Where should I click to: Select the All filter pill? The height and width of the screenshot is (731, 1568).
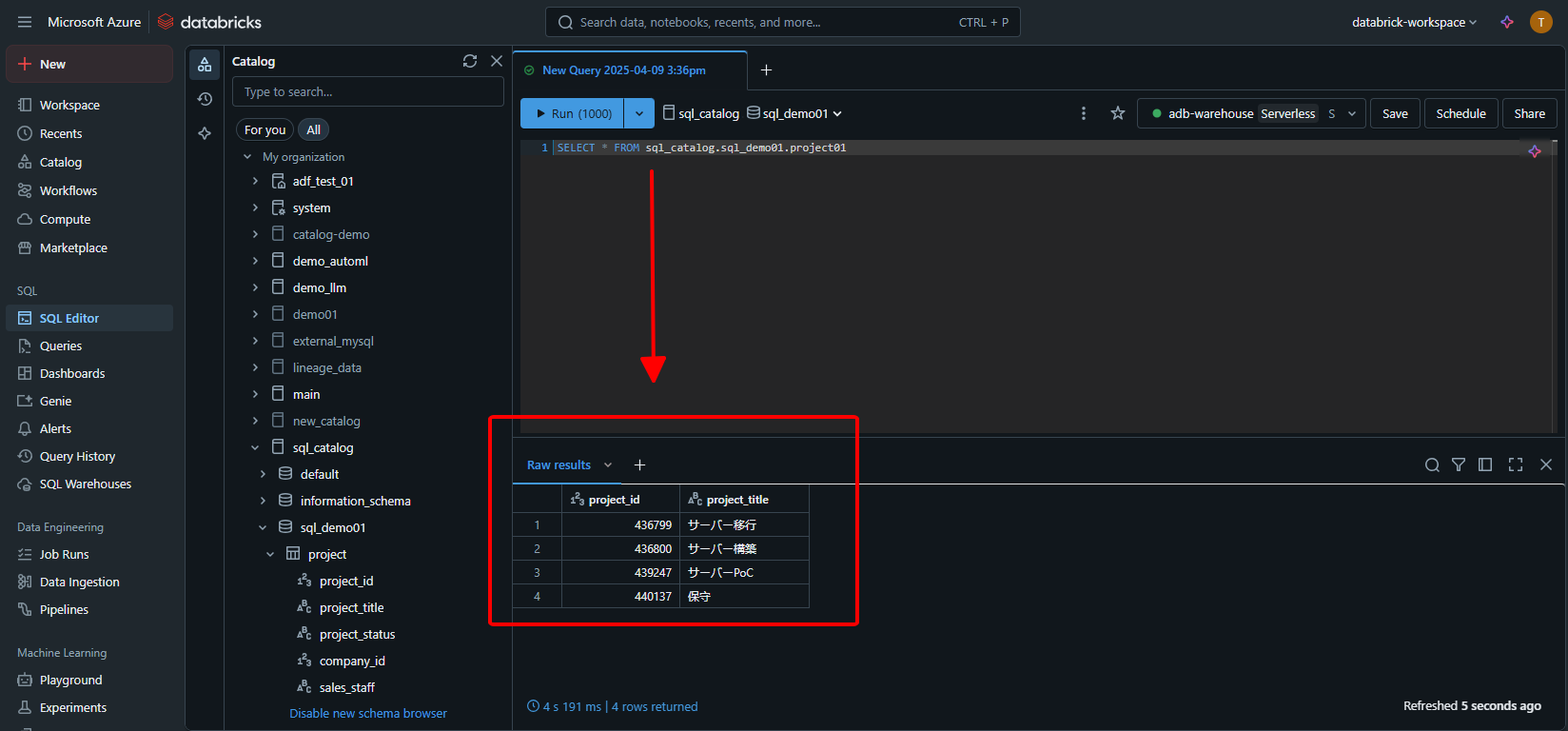tap(313, 129)
